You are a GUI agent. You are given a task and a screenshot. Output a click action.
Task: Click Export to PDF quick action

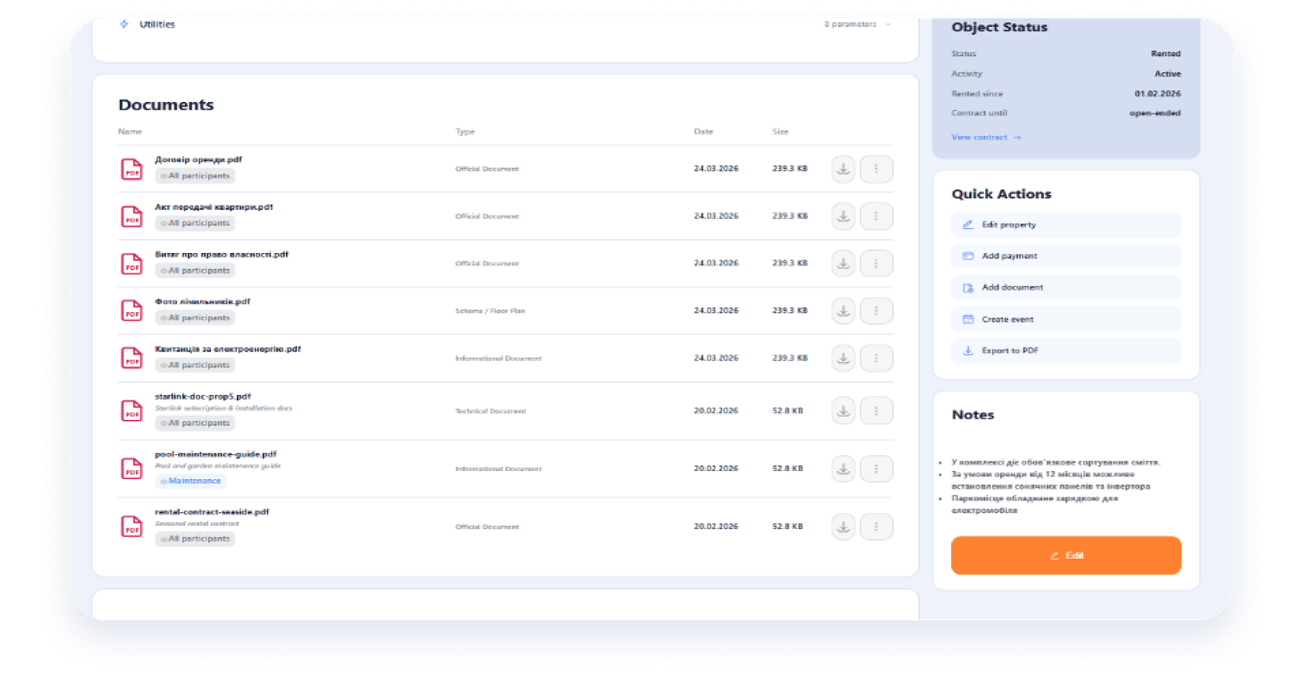tap(1066, 351)
